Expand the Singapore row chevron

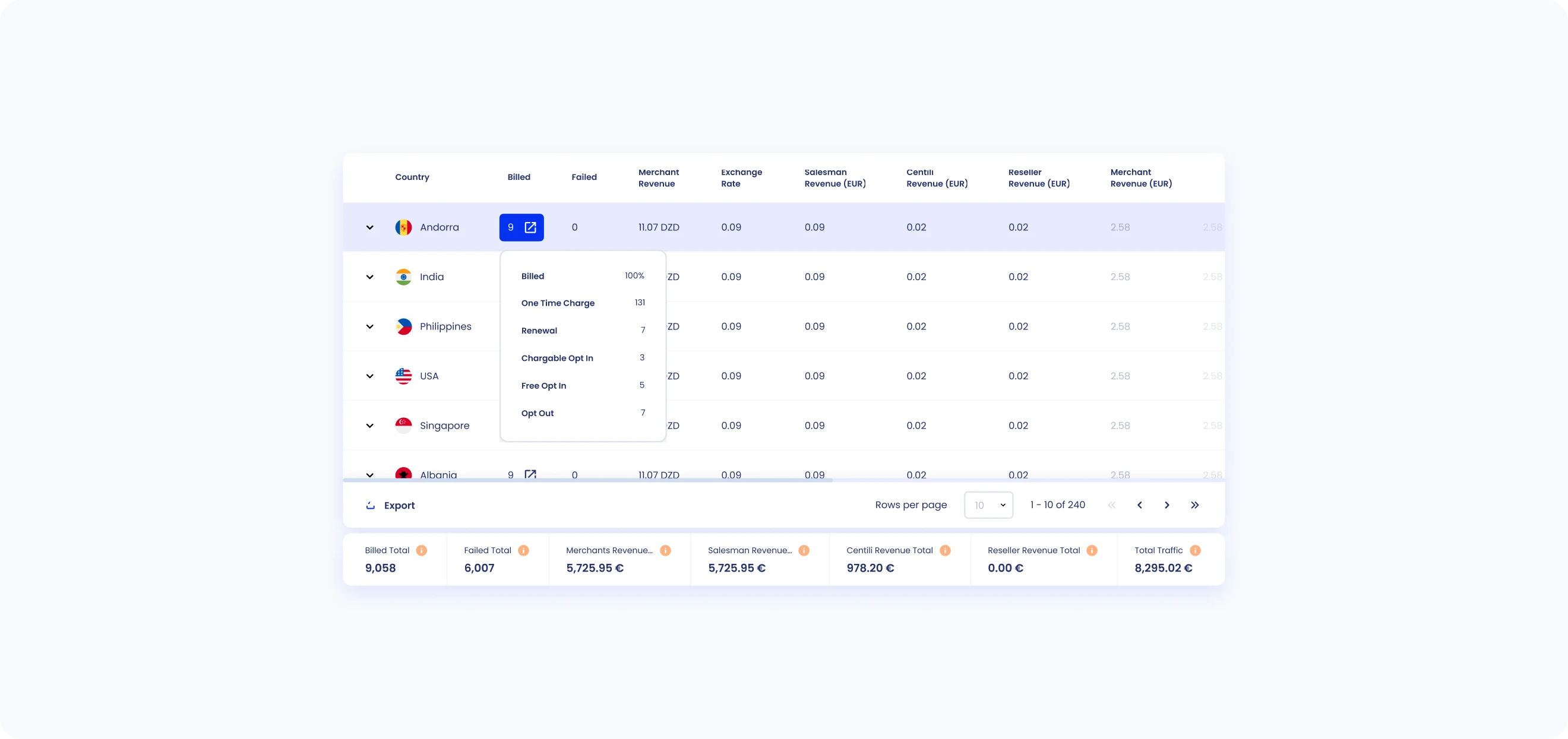click(369, 426)
